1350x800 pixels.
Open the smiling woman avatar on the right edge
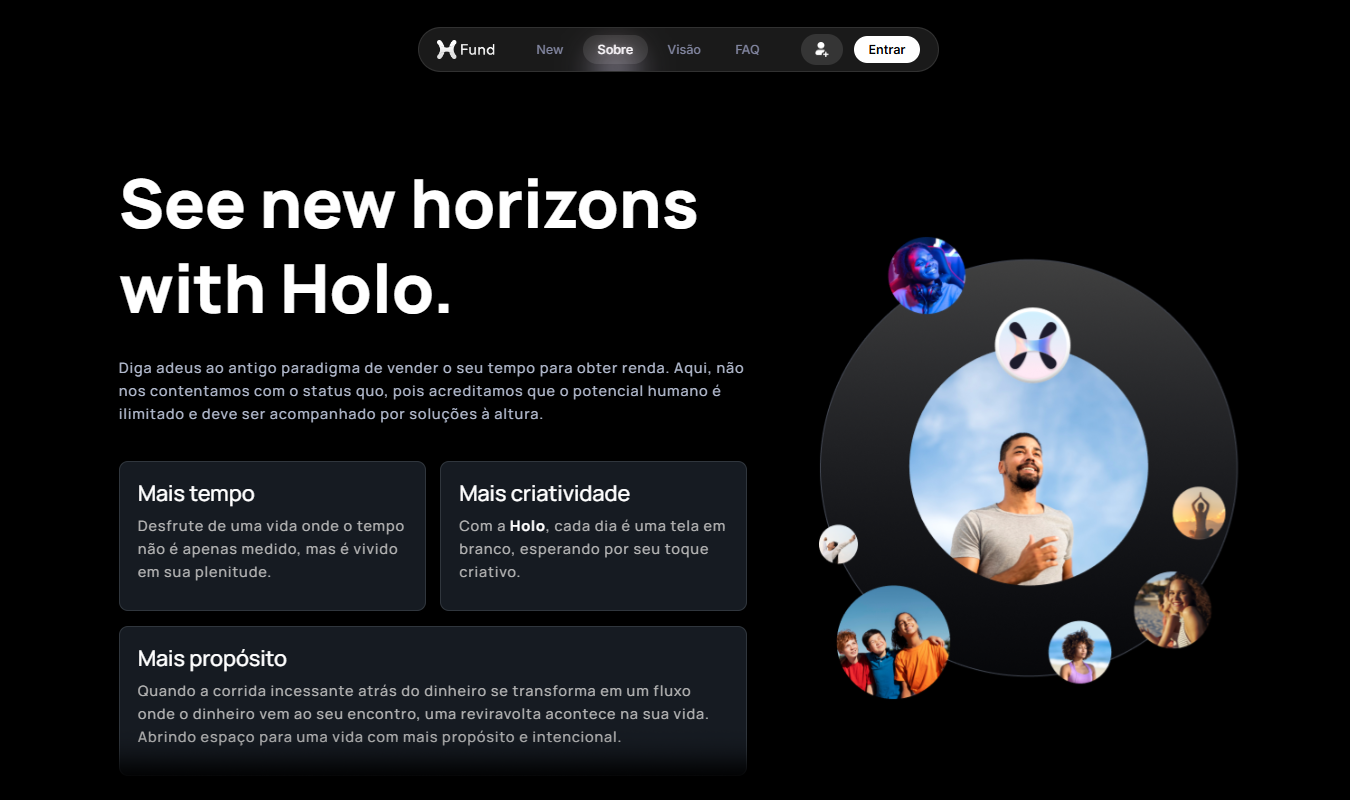(x=1172, y=610)
